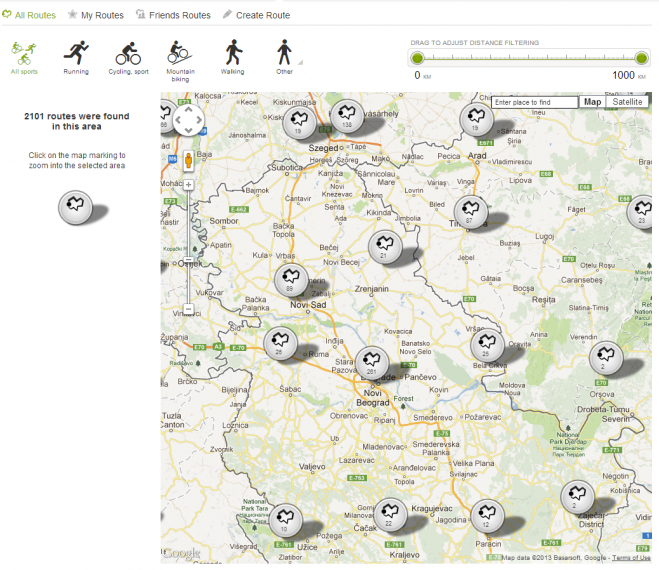The width and height of the screenshot is (659, 570).
Task: Filter routes by Running
Action: 76,58
